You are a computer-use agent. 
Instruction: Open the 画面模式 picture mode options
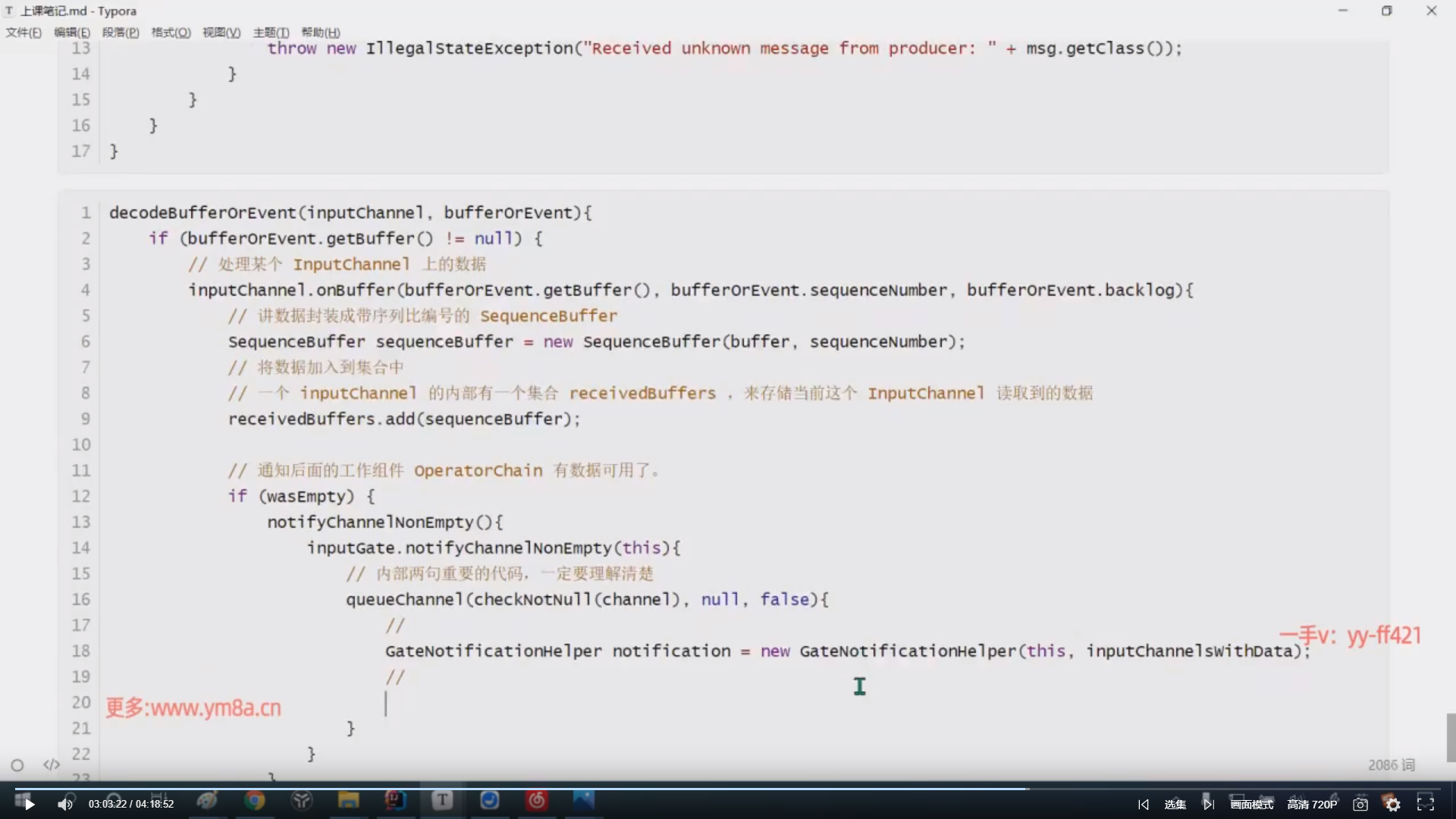tap(1252, 805)
